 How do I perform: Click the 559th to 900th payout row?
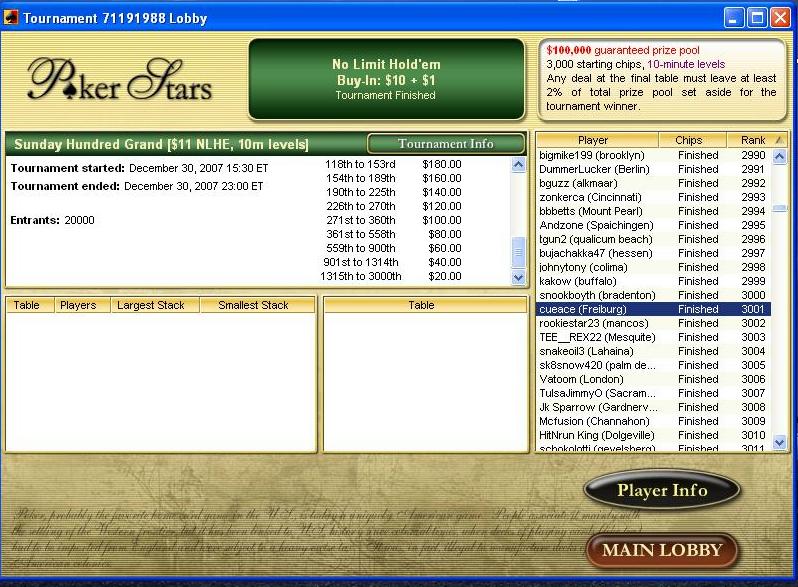coord(393,248)
